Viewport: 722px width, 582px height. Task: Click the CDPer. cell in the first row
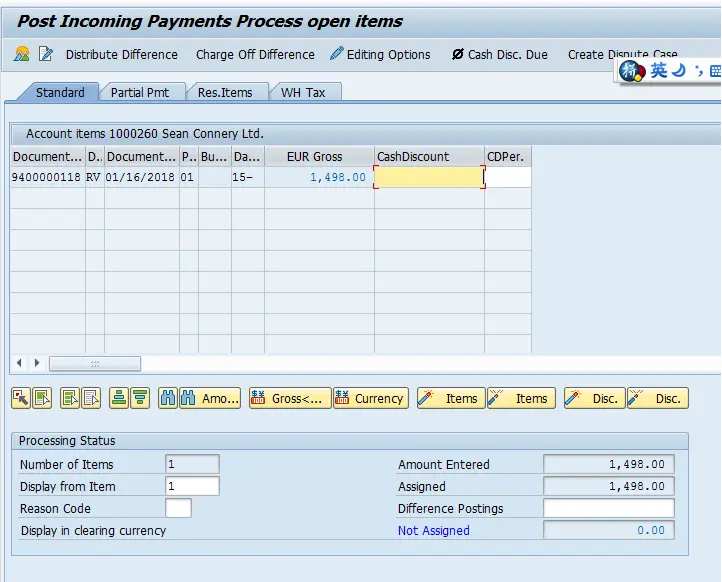[x=508, y=177]
